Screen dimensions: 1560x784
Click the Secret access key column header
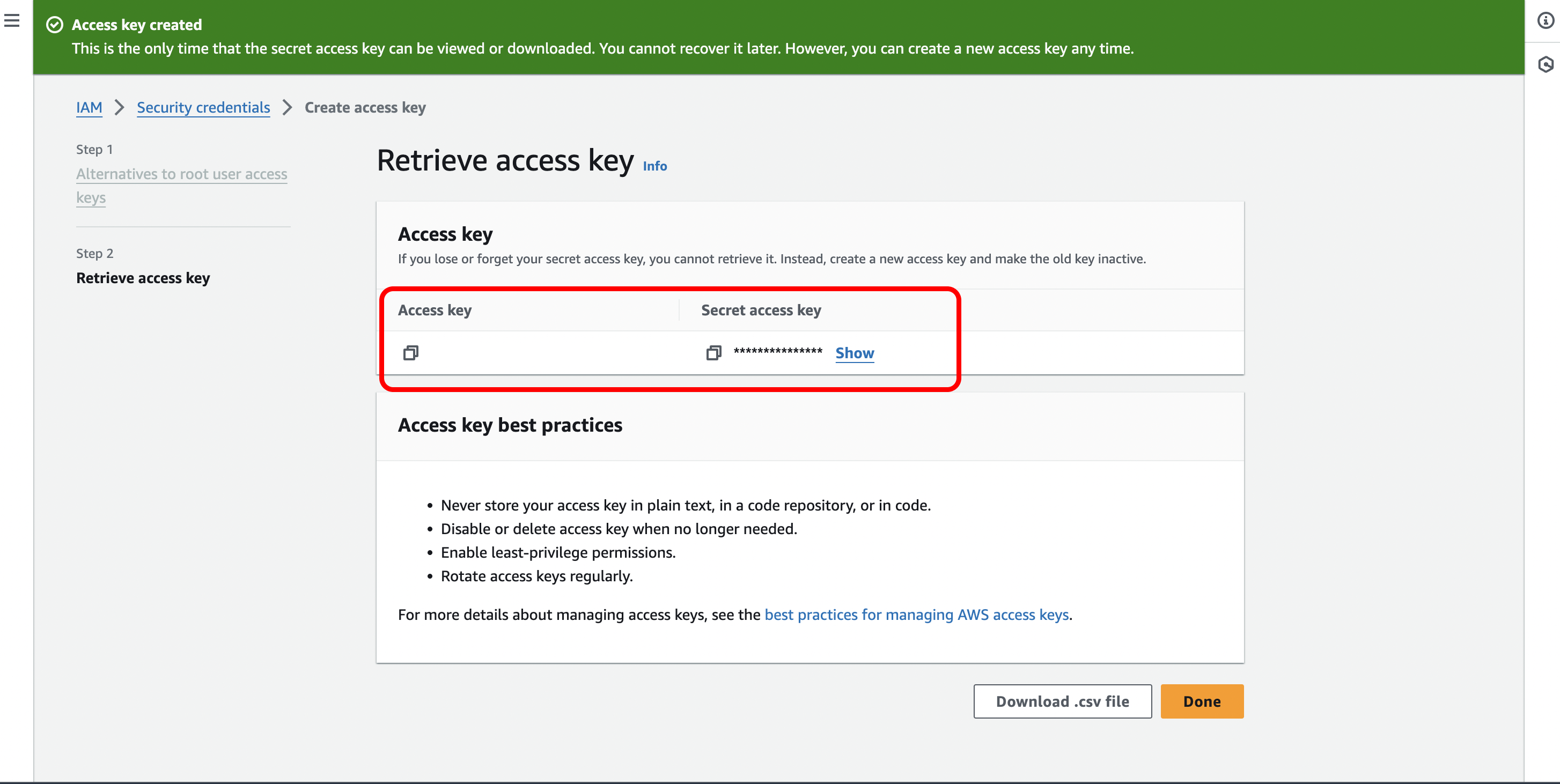[x=761, y=310]
